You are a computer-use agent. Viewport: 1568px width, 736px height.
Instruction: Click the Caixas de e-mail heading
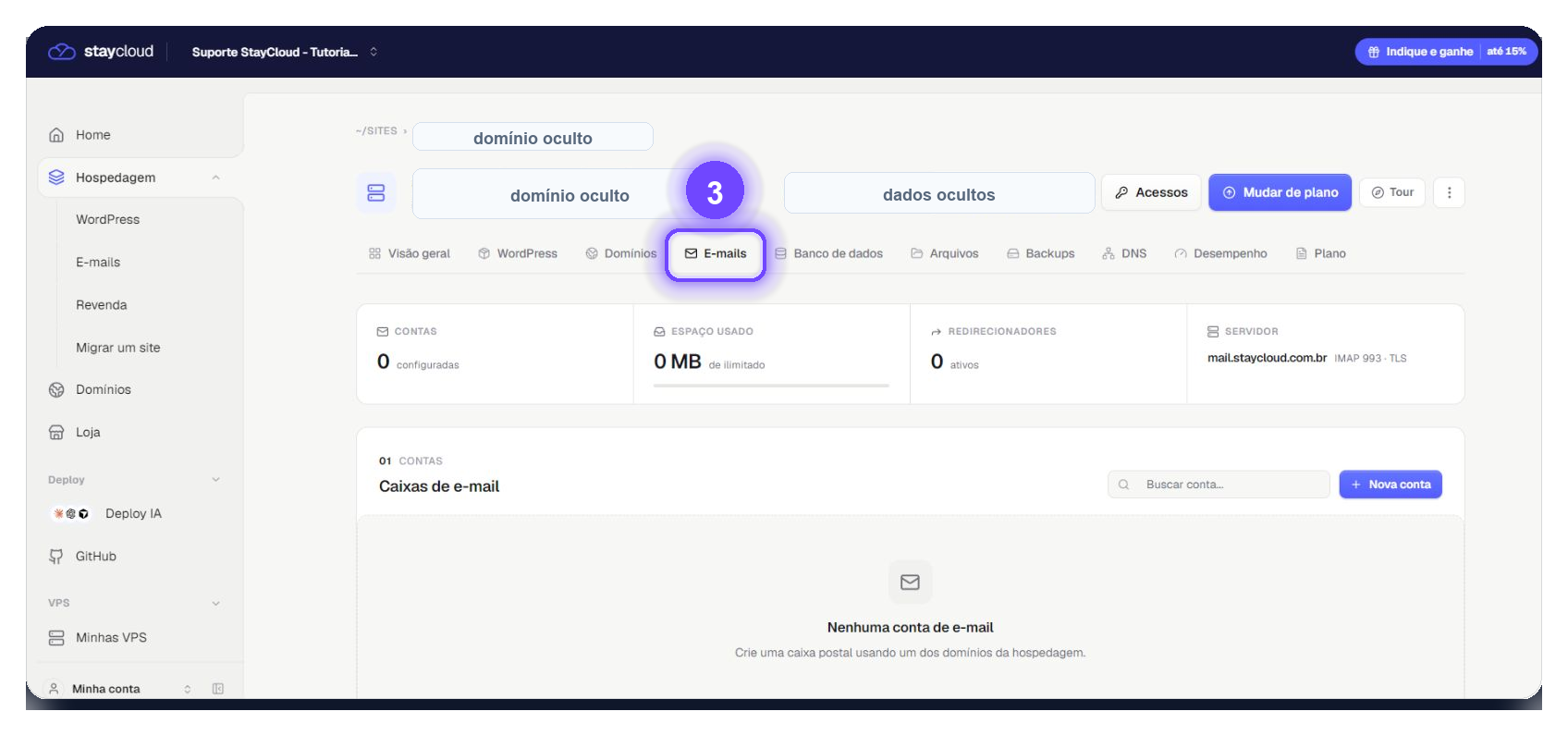tap(439, 486)
